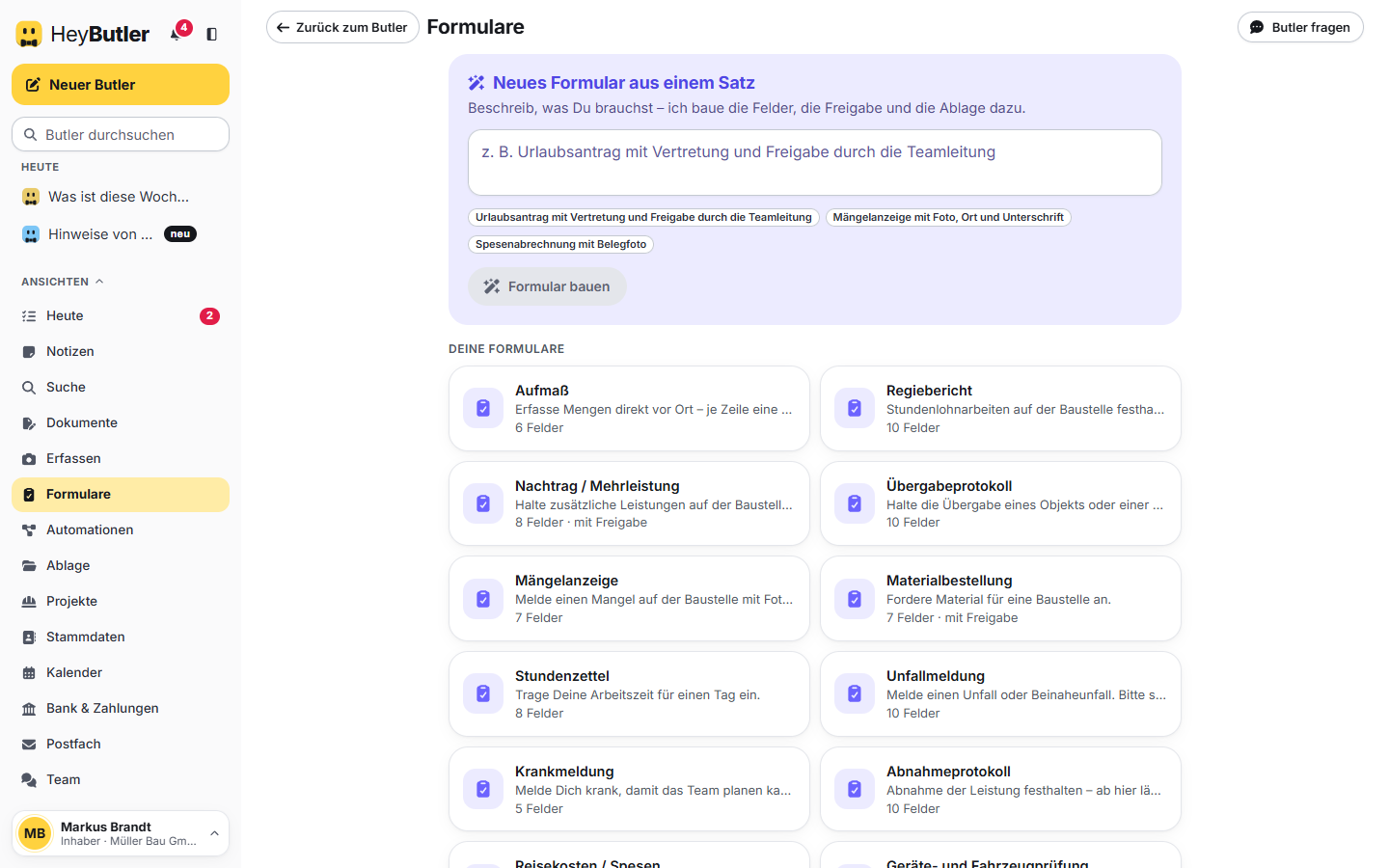Image resolution: width=1389 pixels, height=868 pixels.
Task: Click the Automationen icon in sidebar
Action: click(x=29, y=530)
